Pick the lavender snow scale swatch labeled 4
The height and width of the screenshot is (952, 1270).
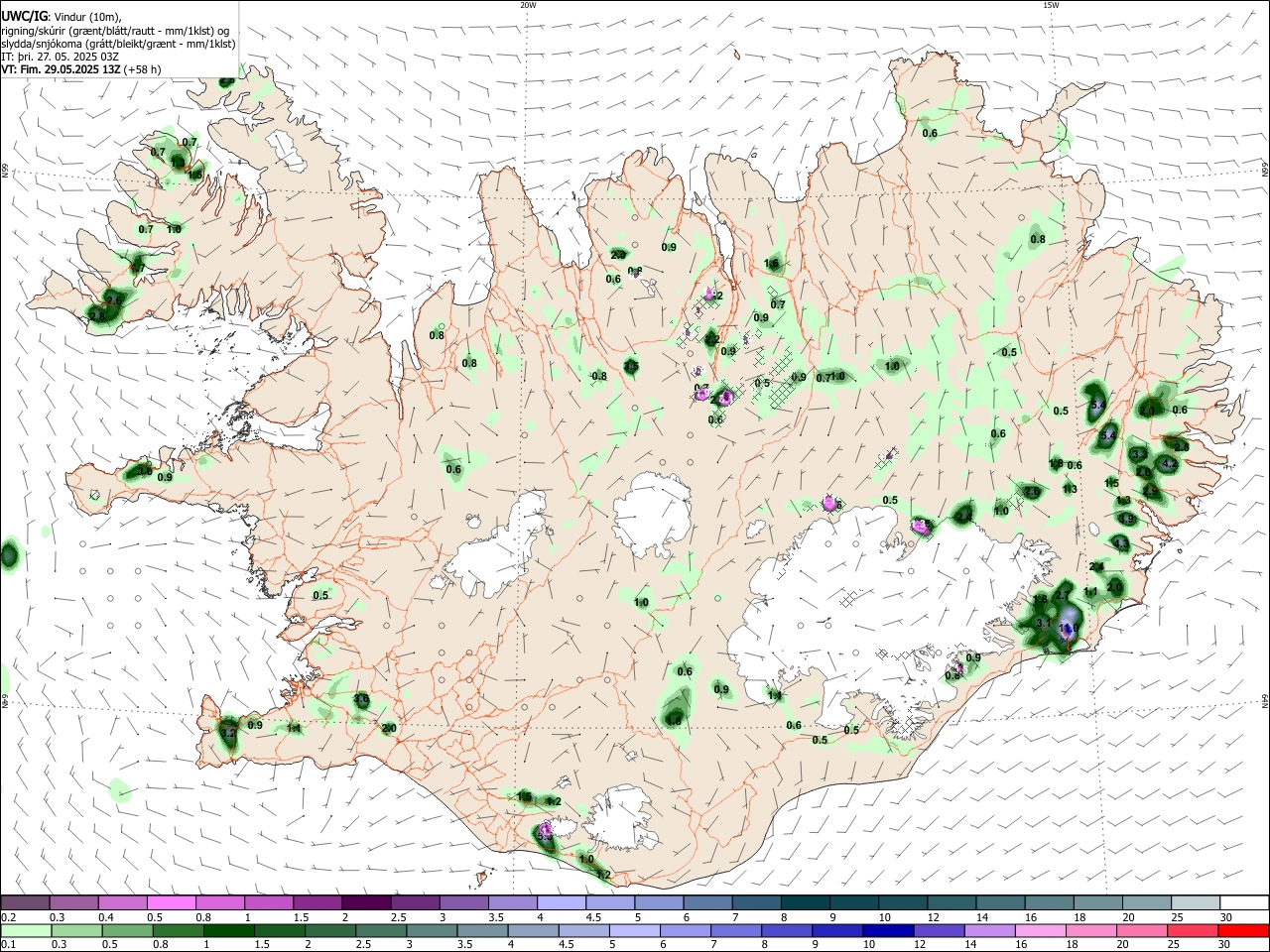tap(562, 903)
